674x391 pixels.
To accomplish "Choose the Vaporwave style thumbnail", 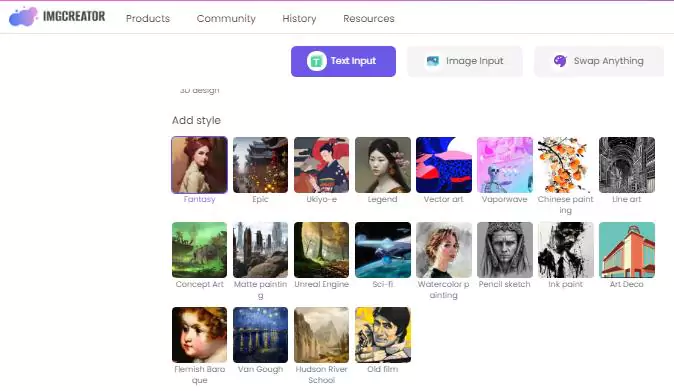I will tap(505, 165).
